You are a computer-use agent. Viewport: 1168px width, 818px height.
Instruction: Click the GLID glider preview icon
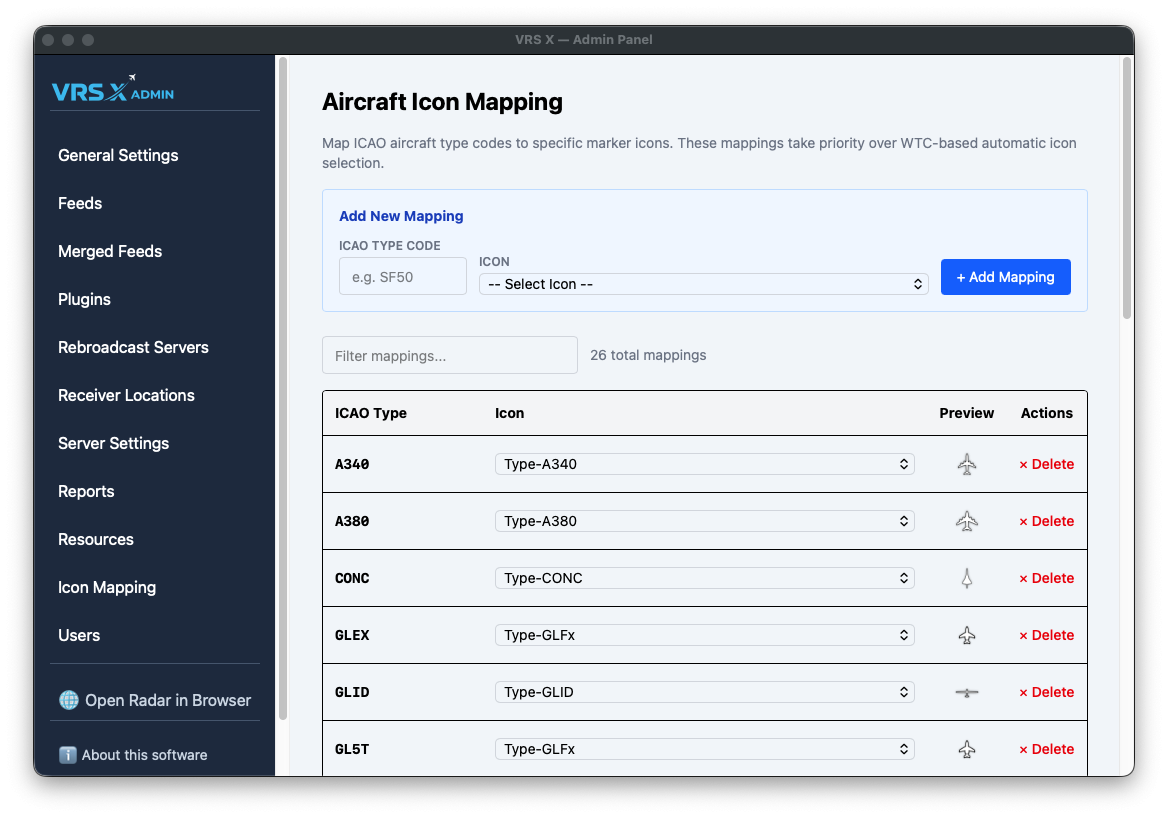(966, 692)
